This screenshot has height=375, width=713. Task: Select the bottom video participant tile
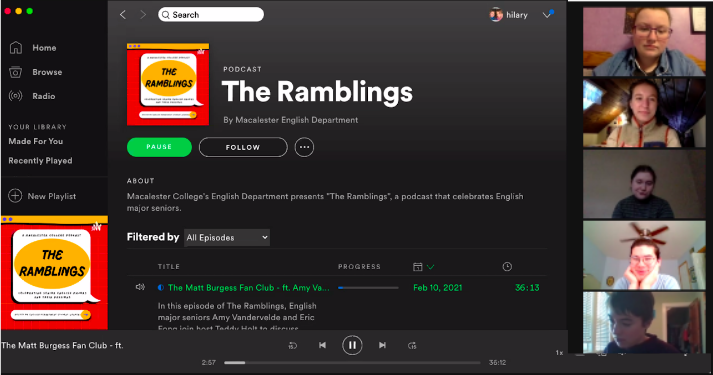pos(644,322)
